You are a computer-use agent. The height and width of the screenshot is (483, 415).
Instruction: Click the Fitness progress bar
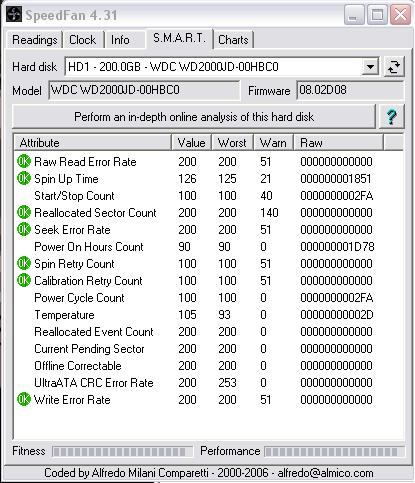click(122, 452)
